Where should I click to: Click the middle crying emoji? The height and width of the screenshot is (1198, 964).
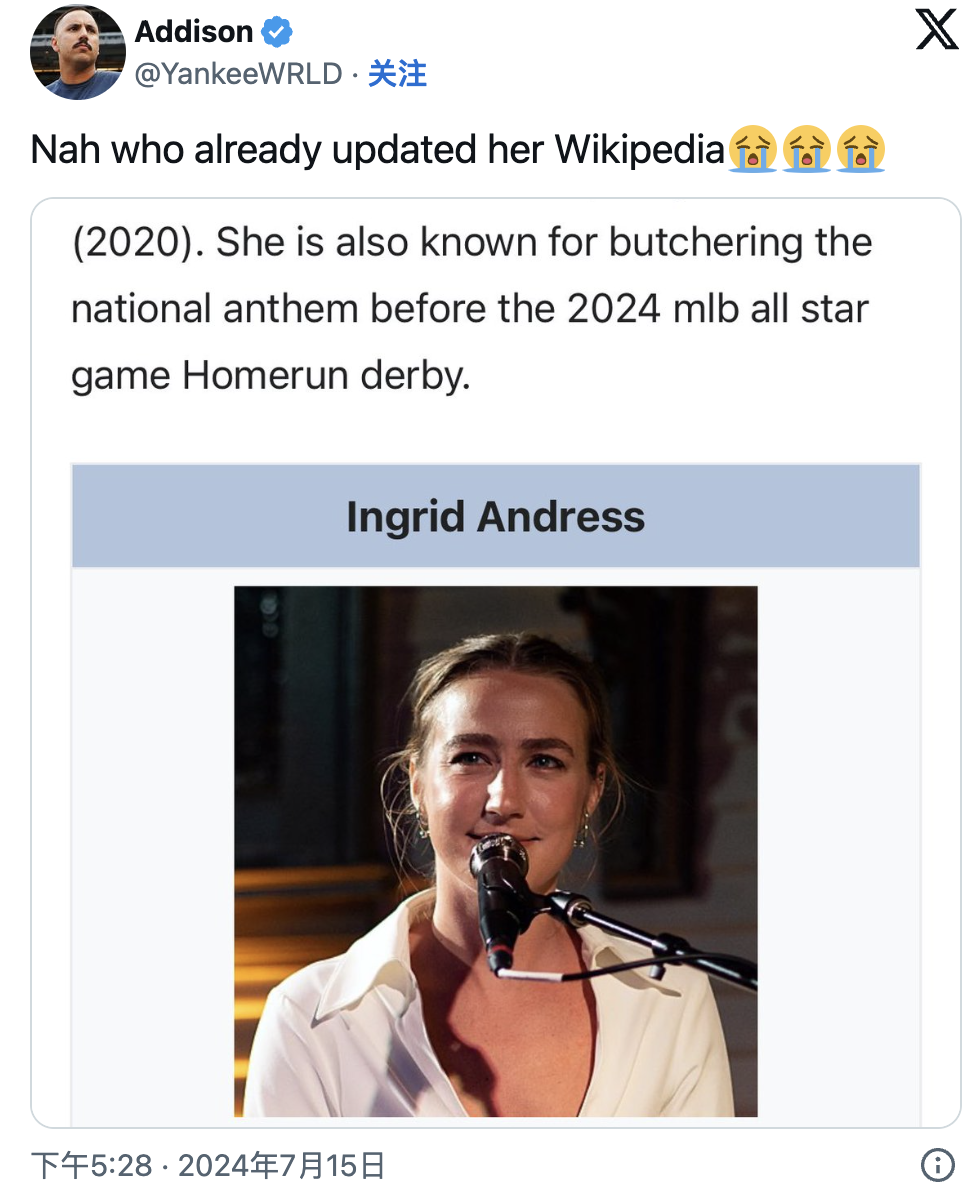click(806, 150)
